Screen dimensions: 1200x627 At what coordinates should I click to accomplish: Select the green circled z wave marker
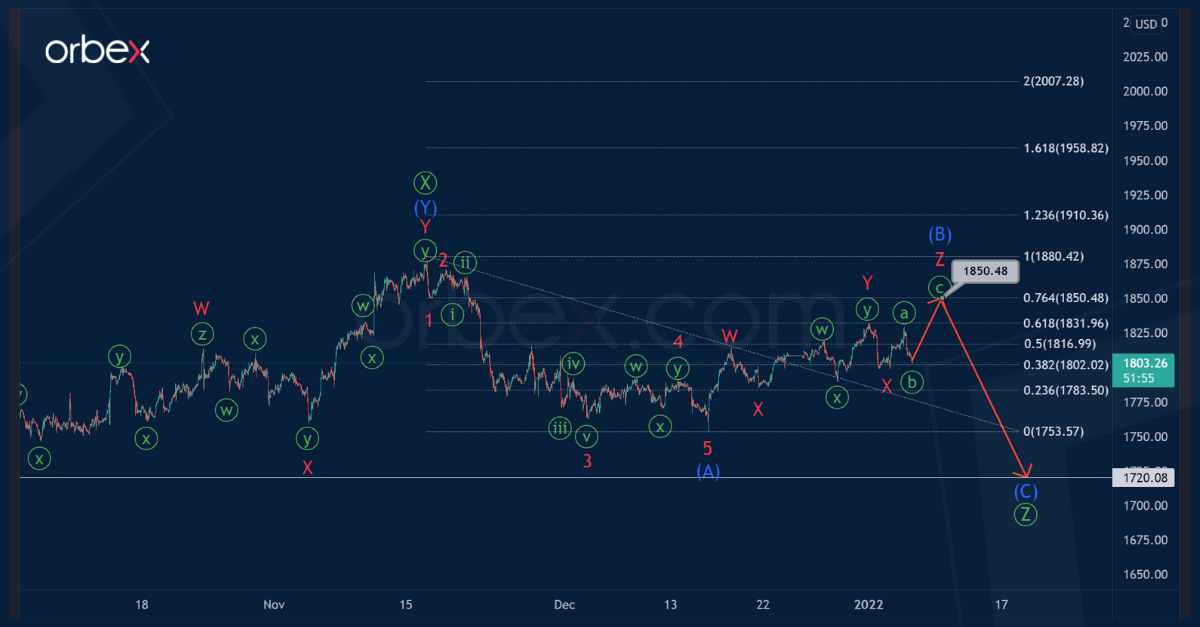(x=202, y=335)
